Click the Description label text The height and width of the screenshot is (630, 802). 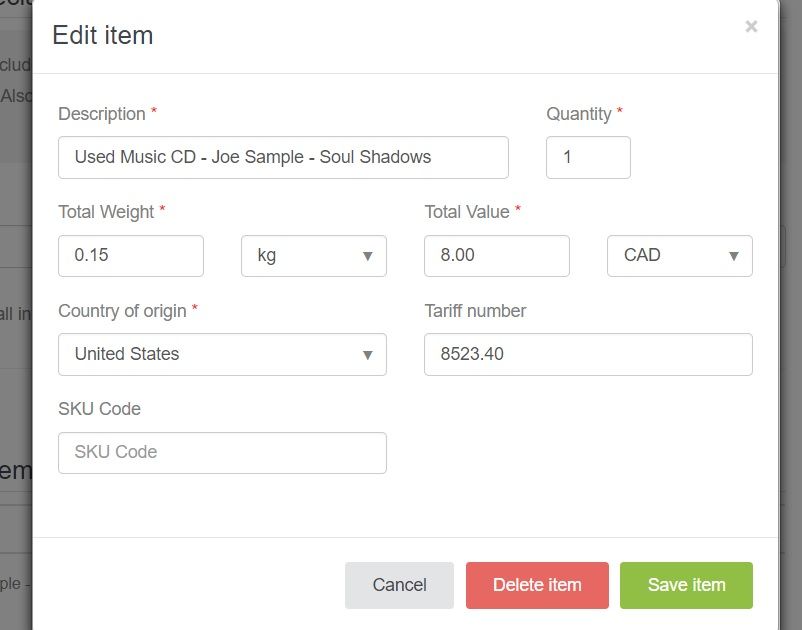click(x=102, y=114)
